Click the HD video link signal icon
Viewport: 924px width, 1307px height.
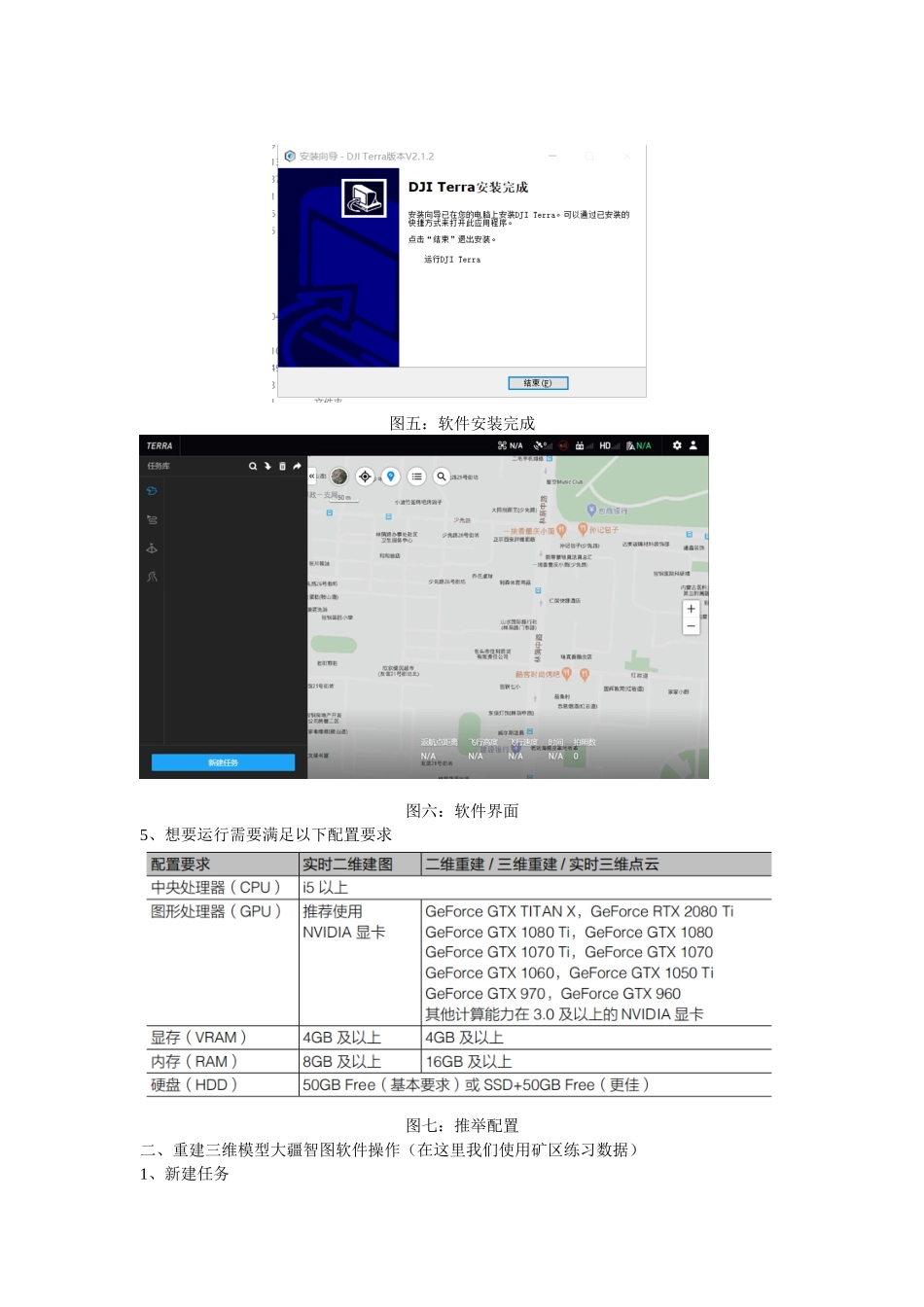(x=609, y=445)
